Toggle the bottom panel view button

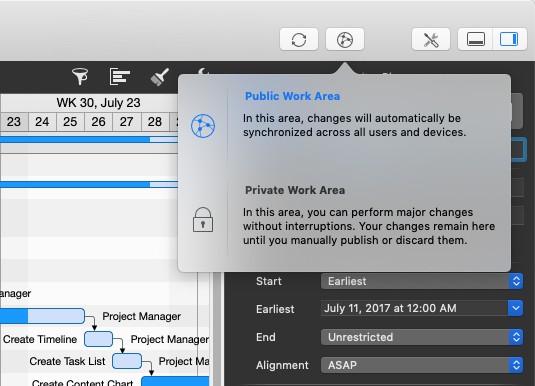click(476, 39)
